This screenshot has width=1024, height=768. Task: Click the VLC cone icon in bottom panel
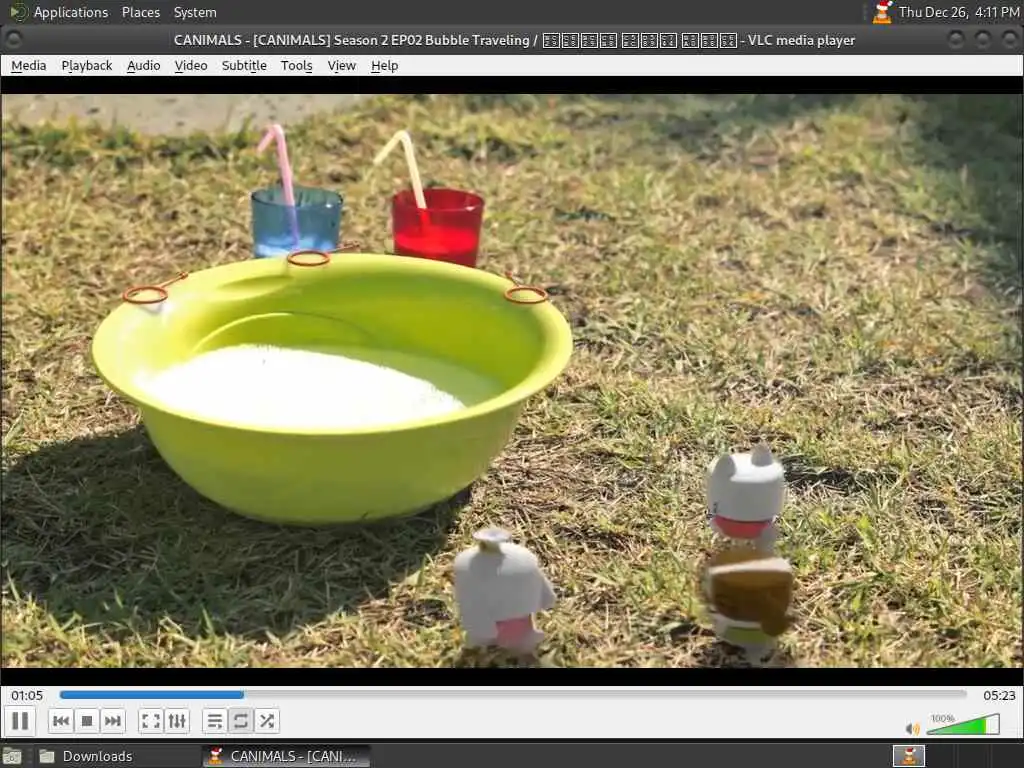[x=908, y=756]
